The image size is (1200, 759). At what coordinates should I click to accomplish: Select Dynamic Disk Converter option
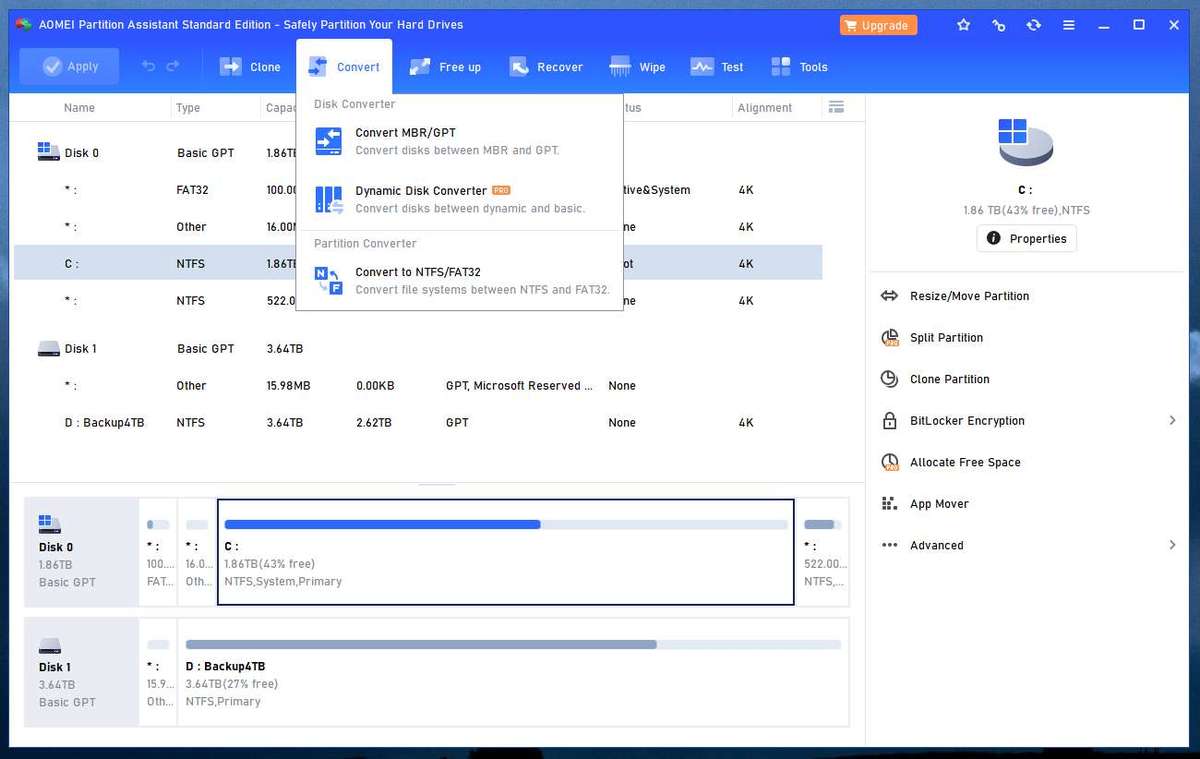[460, 199]
